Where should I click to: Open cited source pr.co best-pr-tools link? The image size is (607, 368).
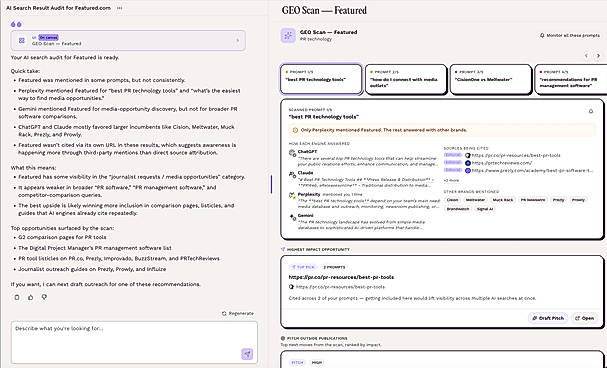[x=516, y=156]
